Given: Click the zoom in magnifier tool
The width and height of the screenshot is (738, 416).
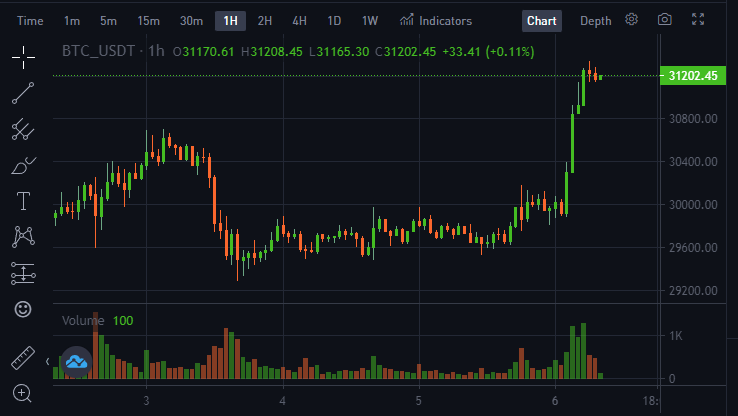Looking at the screenshot, I should (22, 393).
